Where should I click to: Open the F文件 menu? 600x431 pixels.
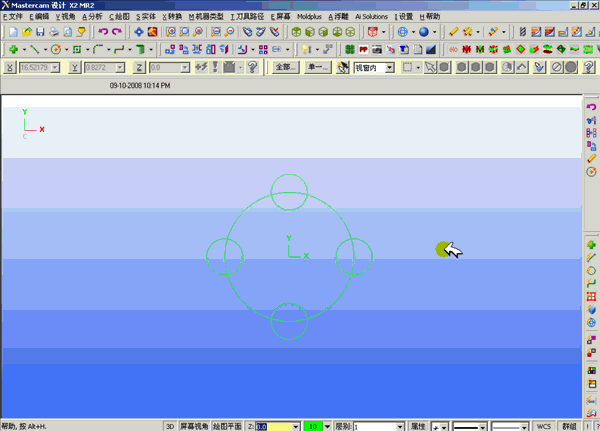(x=13, y=16)
